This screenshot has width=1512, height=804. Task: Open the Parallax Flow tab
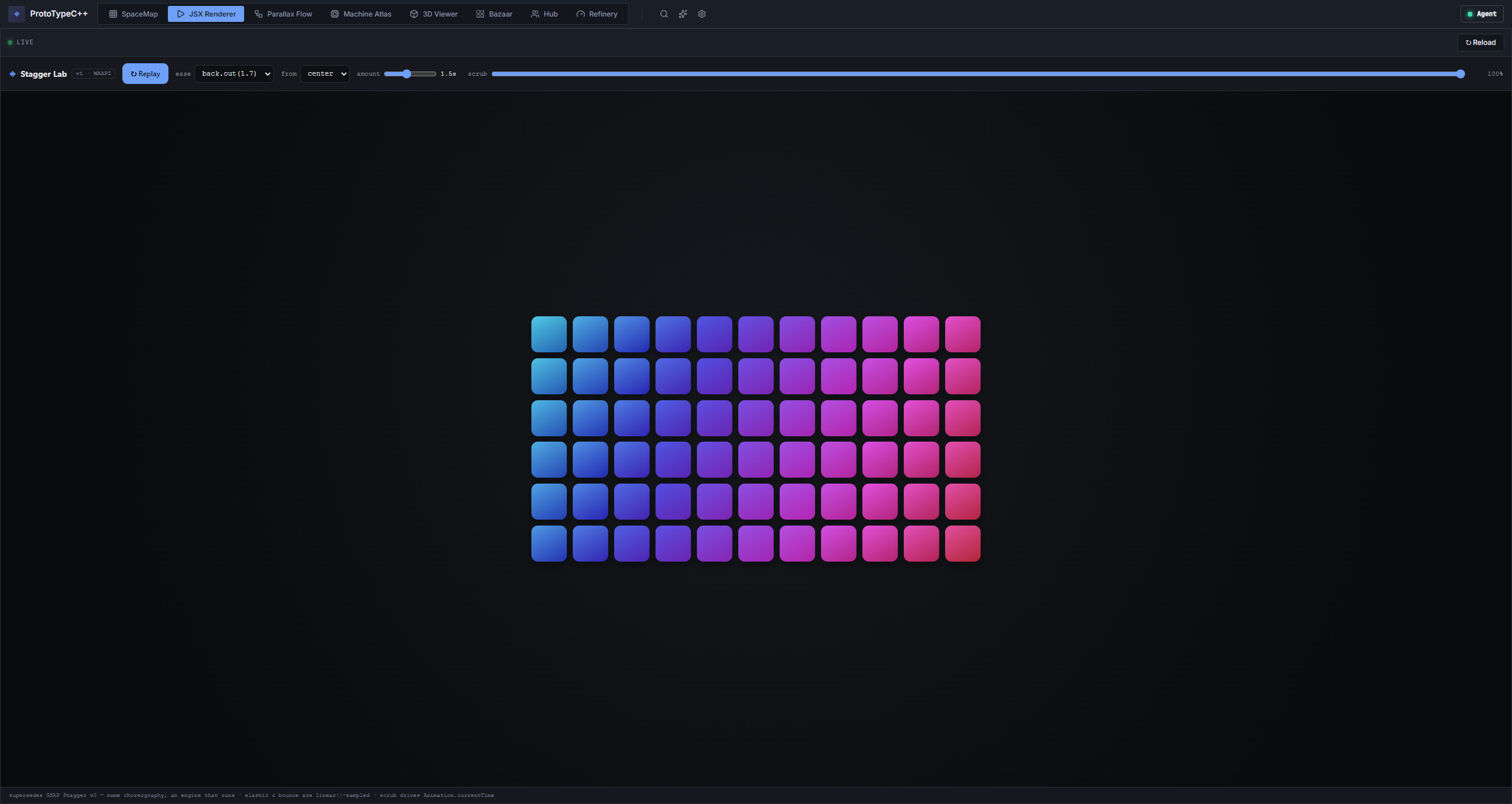pyautogui.click(x=283, y=14)
